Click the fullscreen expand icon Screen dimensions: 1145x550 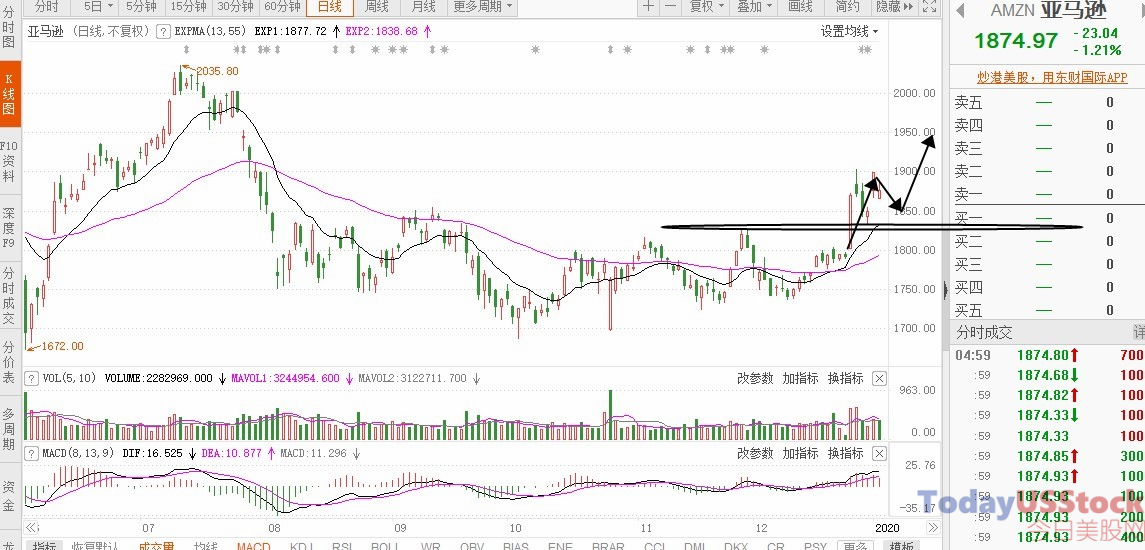(x=929, y=7)
